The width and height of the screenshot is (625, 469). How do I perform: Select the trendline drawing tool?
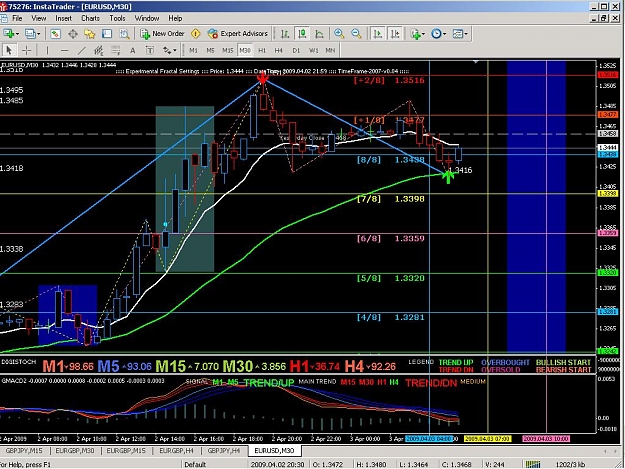(82, 51)
